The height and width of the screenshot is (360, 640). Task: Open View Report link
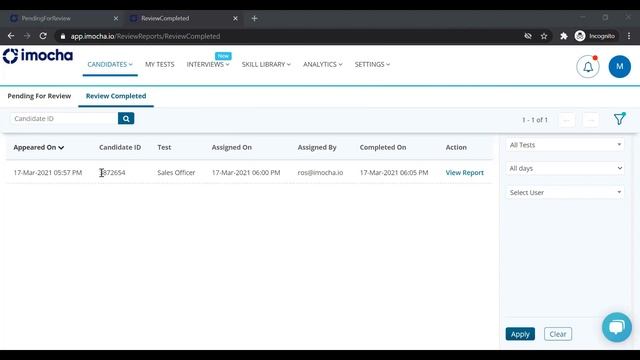(464, 173)
